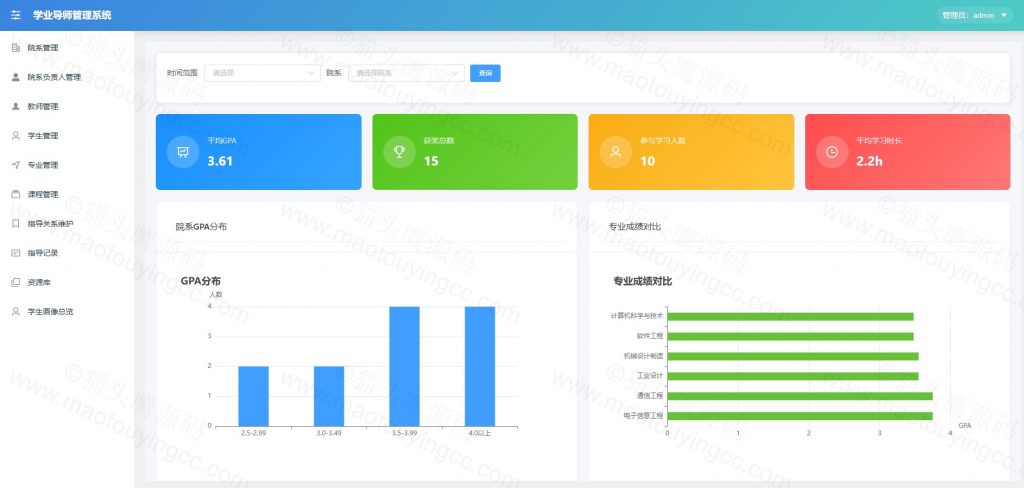Click the 通信工程 green bar
Viewport: 1024px width, 488px height.
point(800,396)
